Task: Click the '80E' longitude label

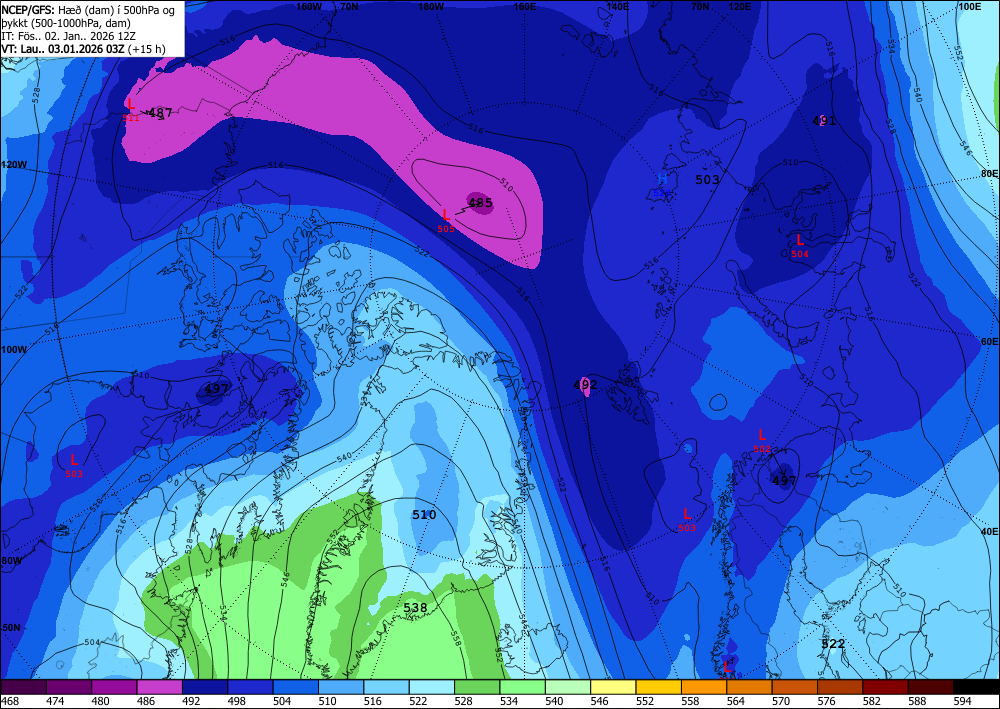Action: 989,173
